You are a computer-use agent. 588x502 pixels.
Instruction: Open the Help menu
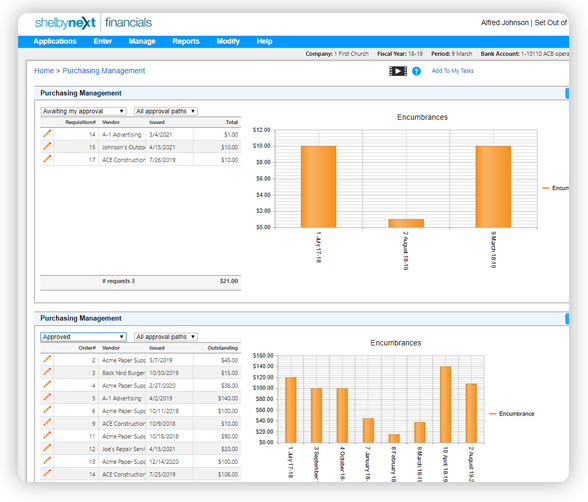[264, 41]
